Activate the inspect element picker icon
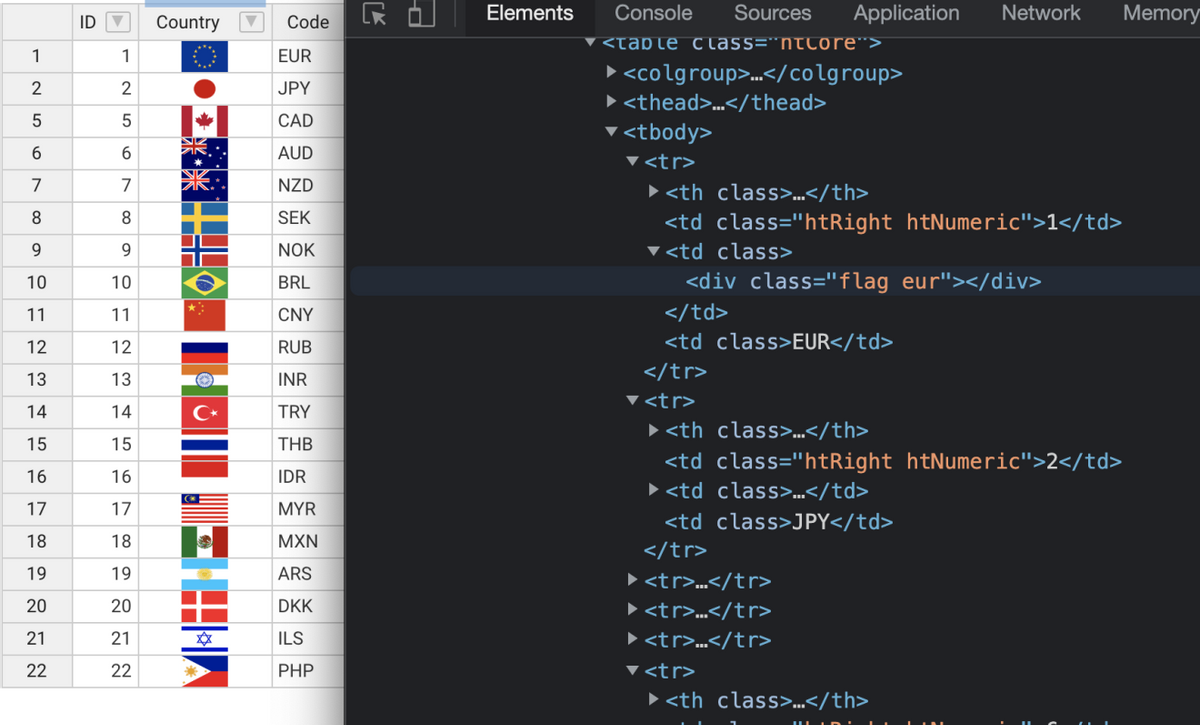The width and height of the screenshot is (1200, 725). point(375,14)
